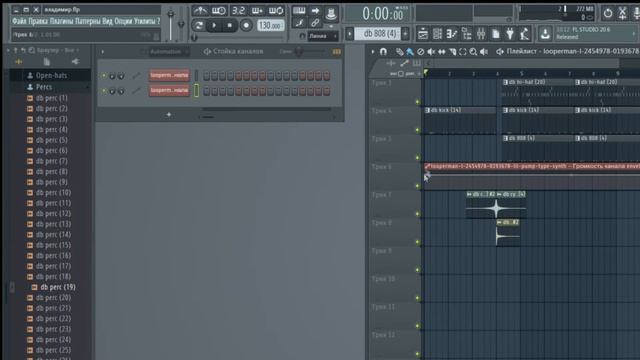
Task: Open the Правка menu
Action: [x=38, y=21]
